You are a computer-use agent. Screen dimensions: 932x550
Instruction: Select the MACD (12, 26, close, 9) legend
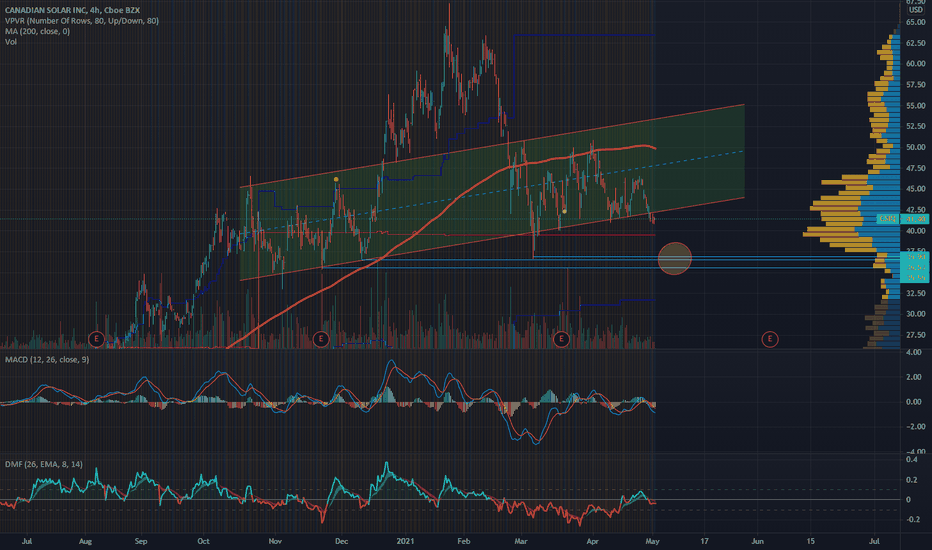(x=47, y=360)
